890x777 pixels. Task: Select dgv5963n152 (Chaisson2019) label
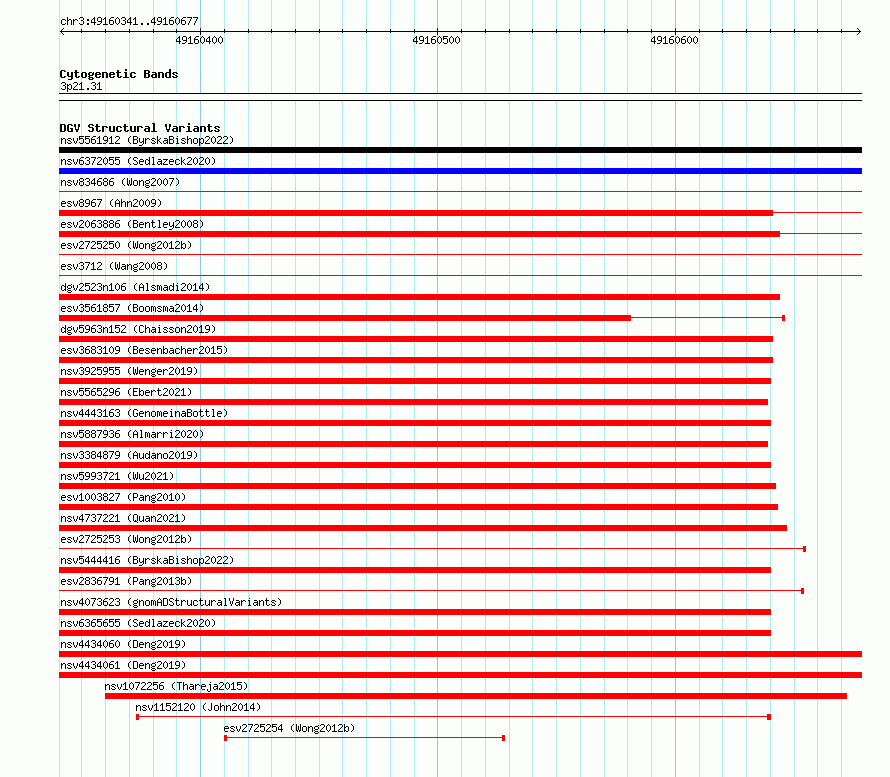point(138,329)
